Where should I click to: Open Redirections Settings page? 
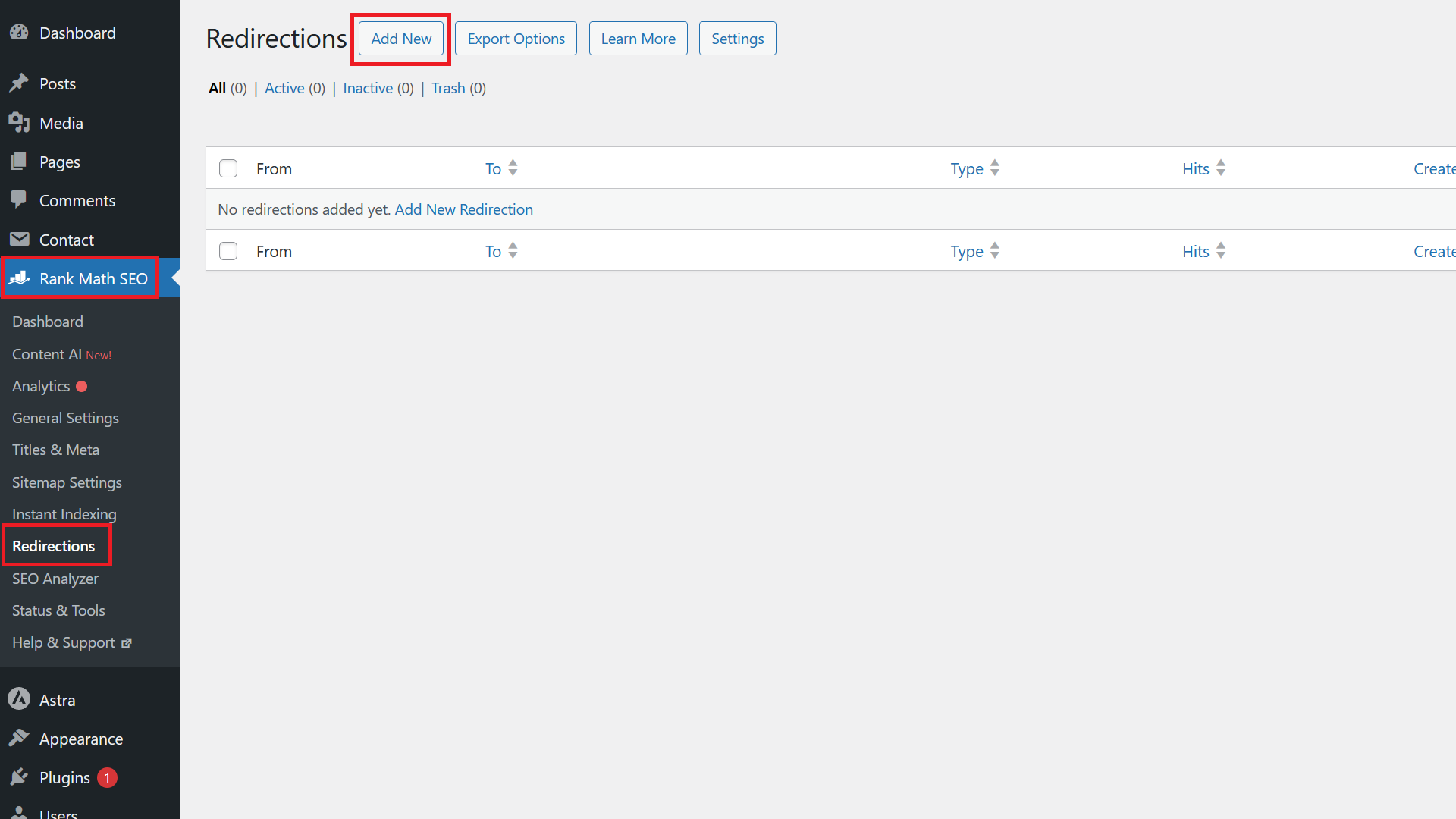tap(737, 38)
